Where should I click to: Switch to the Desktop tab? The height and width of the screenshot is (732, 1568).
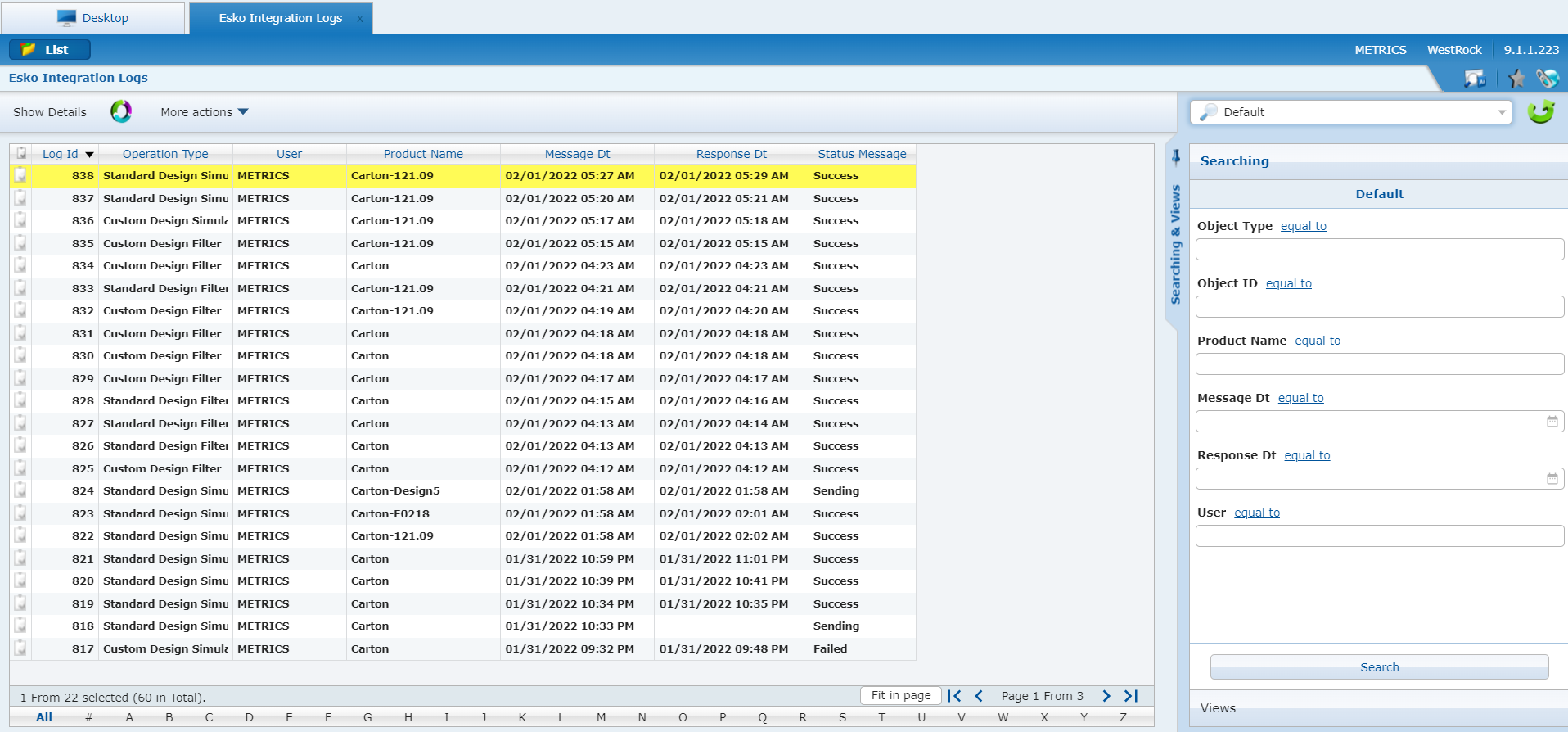click(x=92, y=18)
